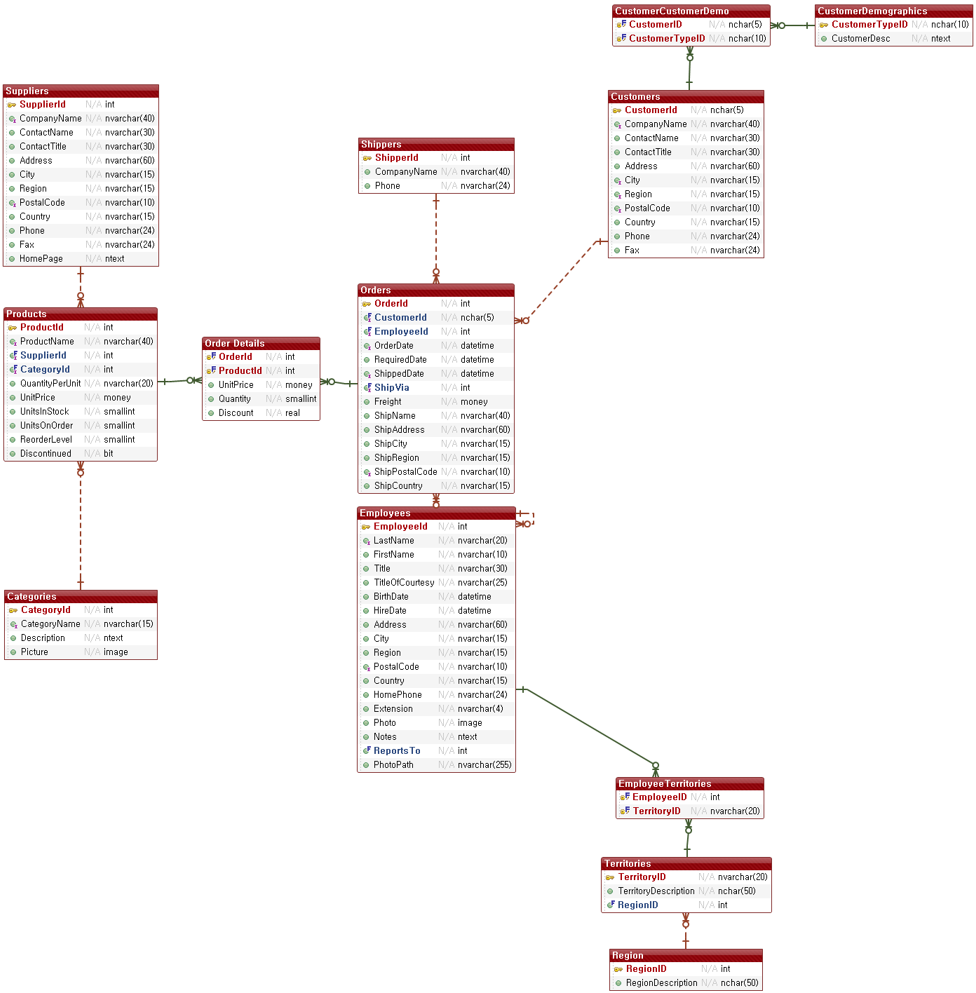
Task: Click the ReportsTo foreign key icon in Employees
Action: 365,750
